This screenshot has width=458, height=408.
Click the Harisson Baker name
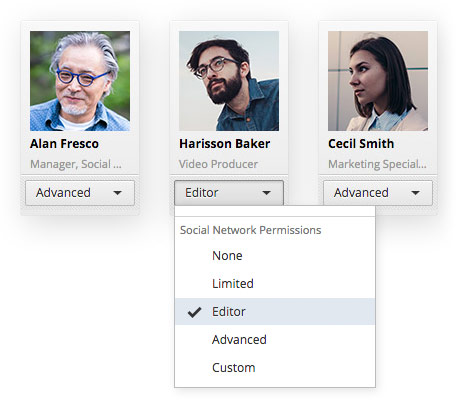[x=225, y=144]
